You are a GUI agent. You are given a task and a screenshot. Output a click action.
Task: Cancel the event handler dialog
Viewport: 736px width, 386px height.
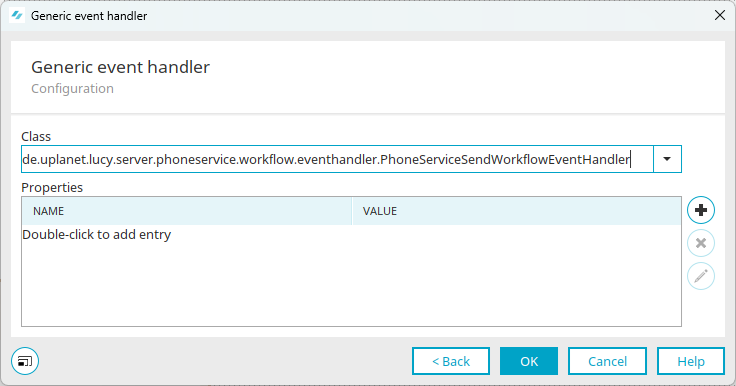pyautogui.click(x=607, y=361)
